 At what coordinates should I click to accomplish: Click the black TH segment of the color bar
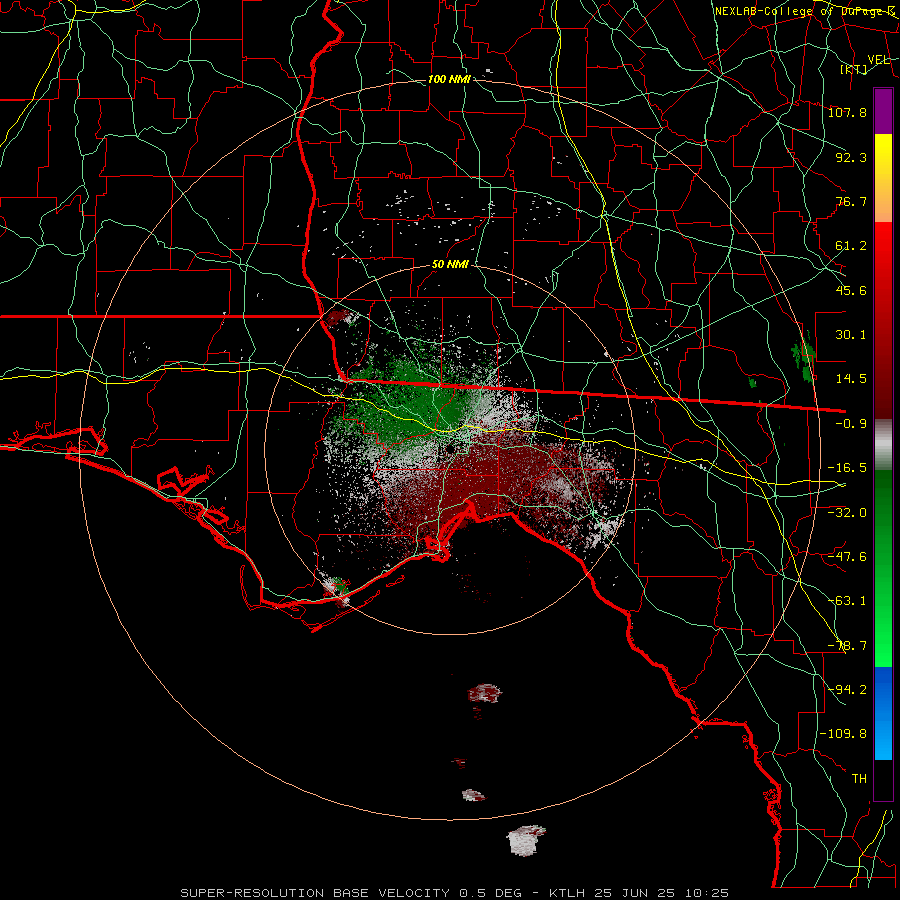click(x=883, y=780)
